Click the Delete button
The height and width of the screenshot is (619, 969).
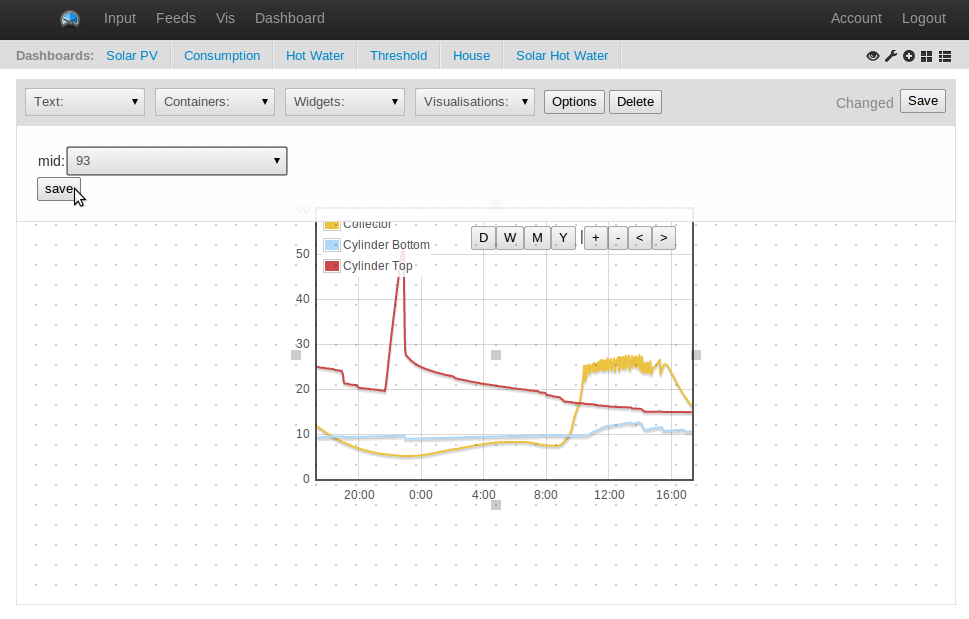click(x=635, y=102)
